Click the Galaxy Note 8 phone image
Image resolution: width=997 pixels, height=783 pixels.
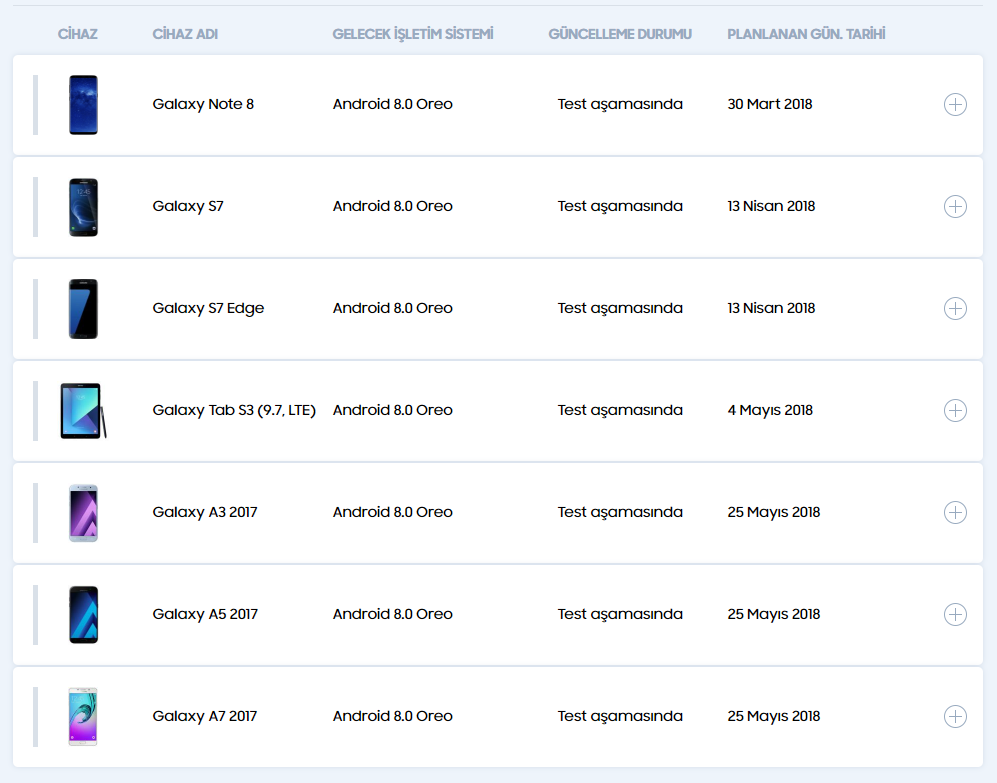(x=83, y=105)
